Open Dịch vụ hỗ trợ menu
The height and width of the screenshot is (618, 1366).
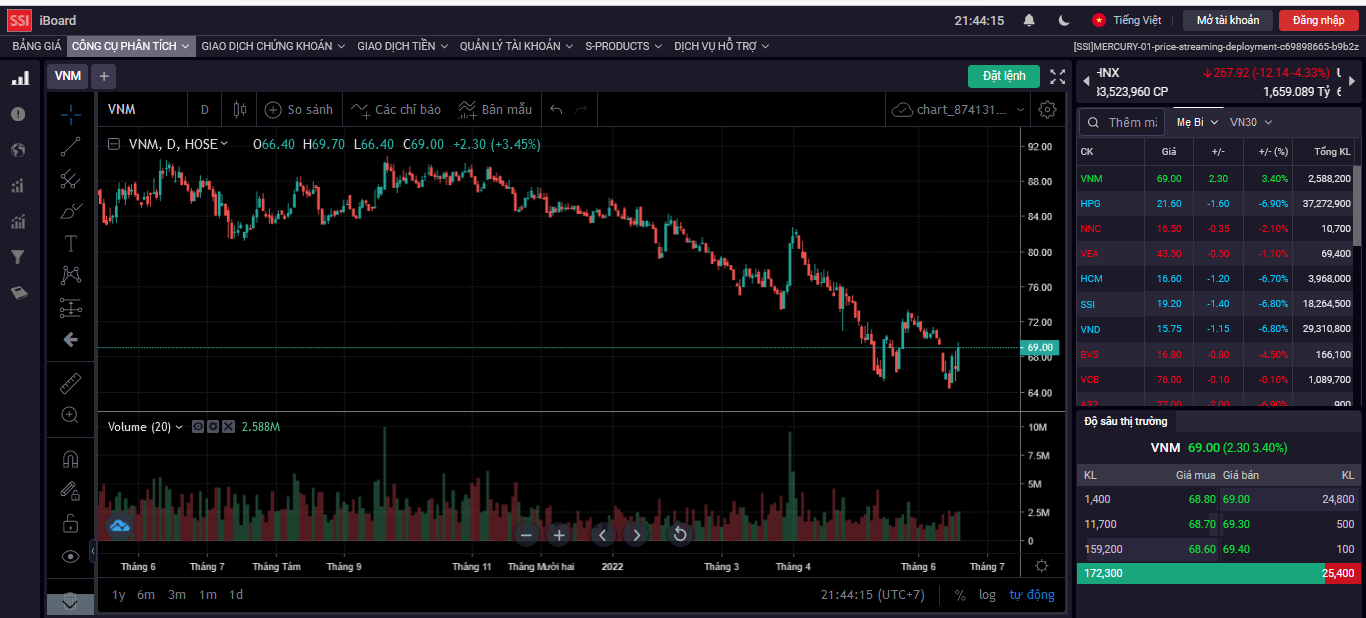[x=722, y=46]
